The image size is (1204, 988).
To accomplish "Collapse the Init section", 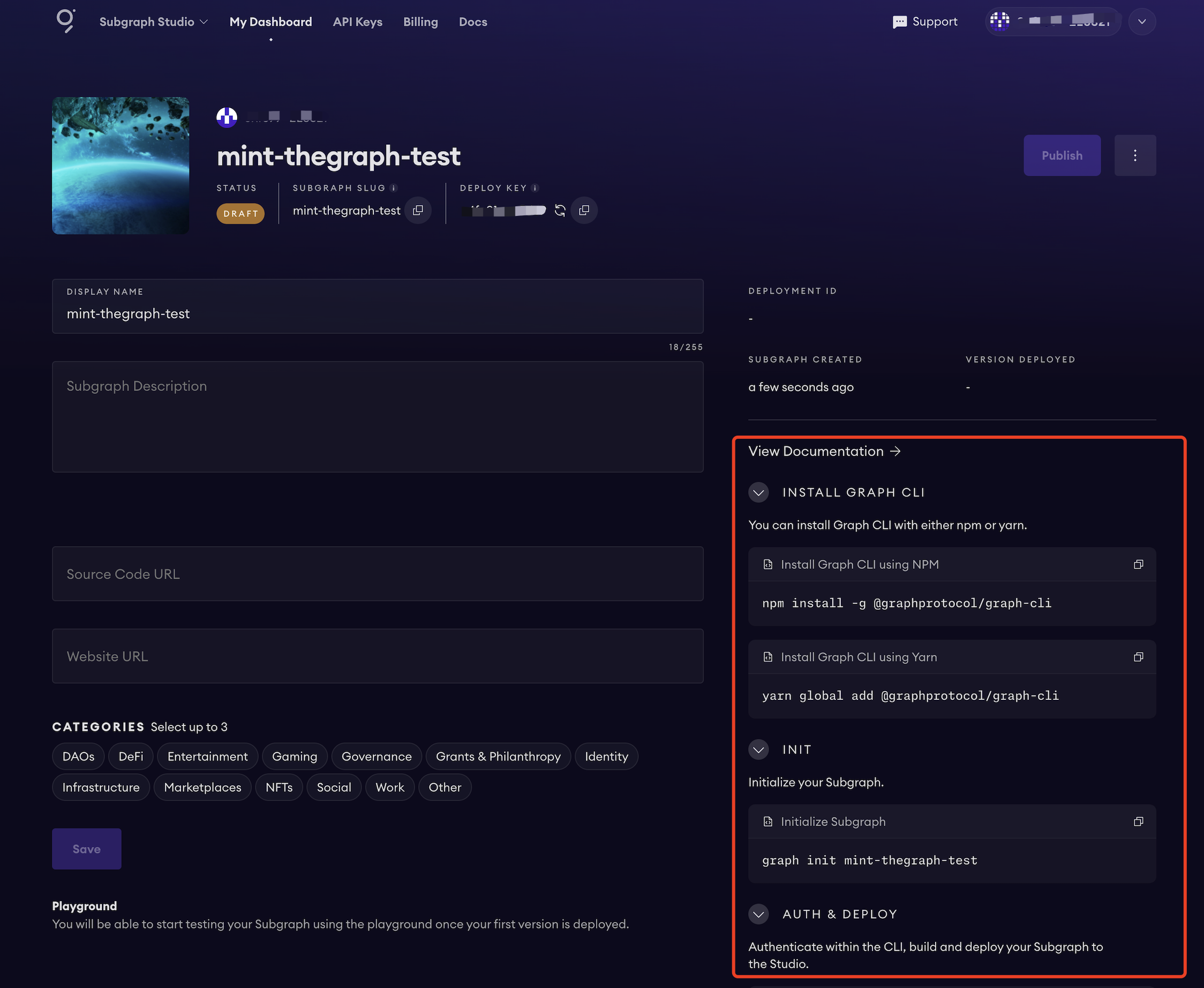I will (x=758, y=750).
